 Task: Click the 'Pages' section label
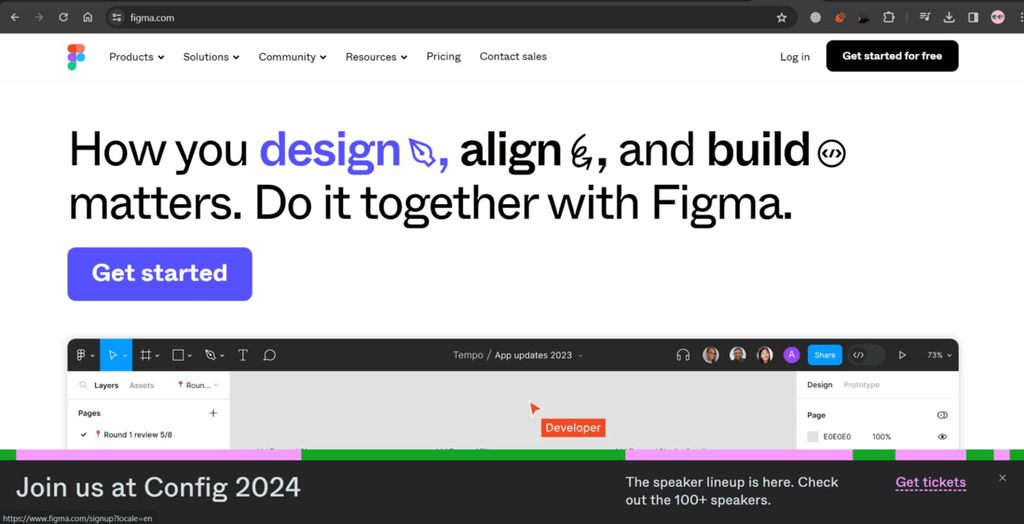tap(89, 413)
